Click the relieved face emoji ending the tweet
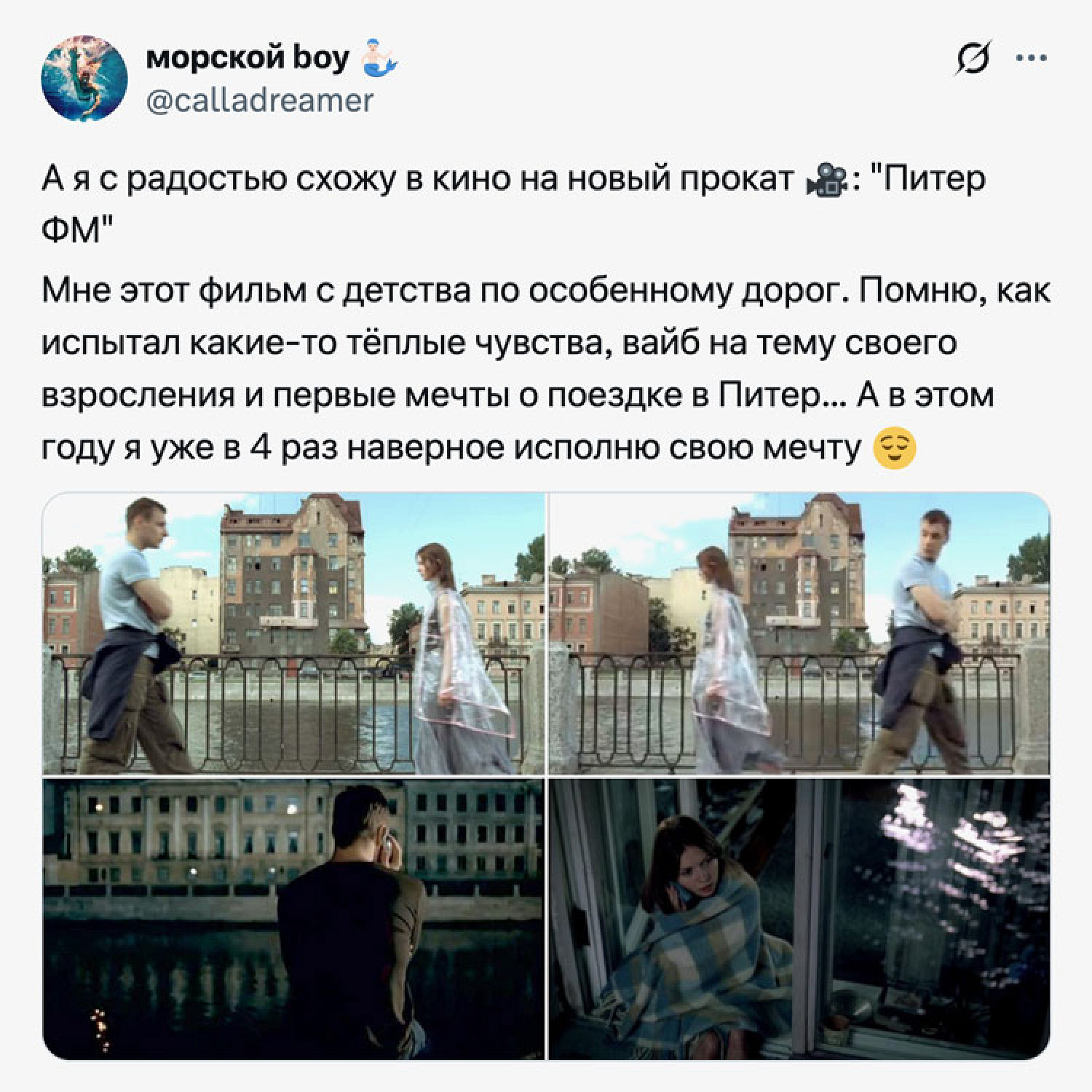1092x1092 pixels. (x=893, y=450)
